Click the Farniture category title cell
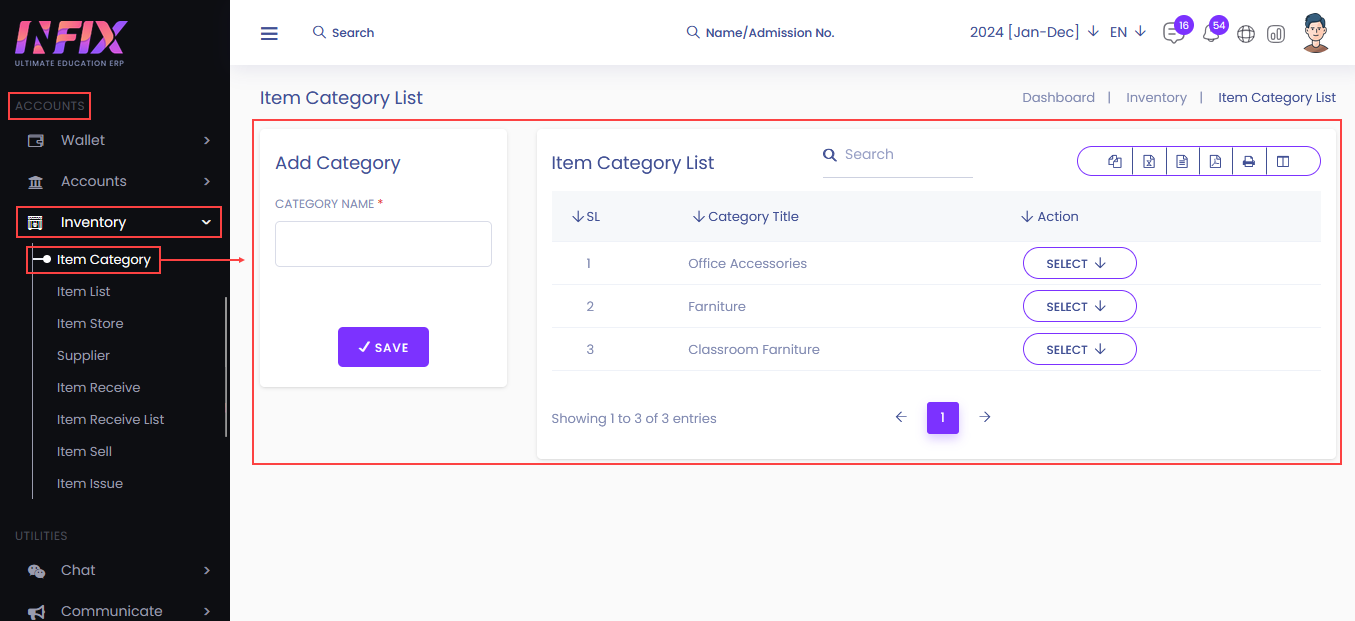The height and width of the screenshot is (621, 1355). click(x=717, y=307)
